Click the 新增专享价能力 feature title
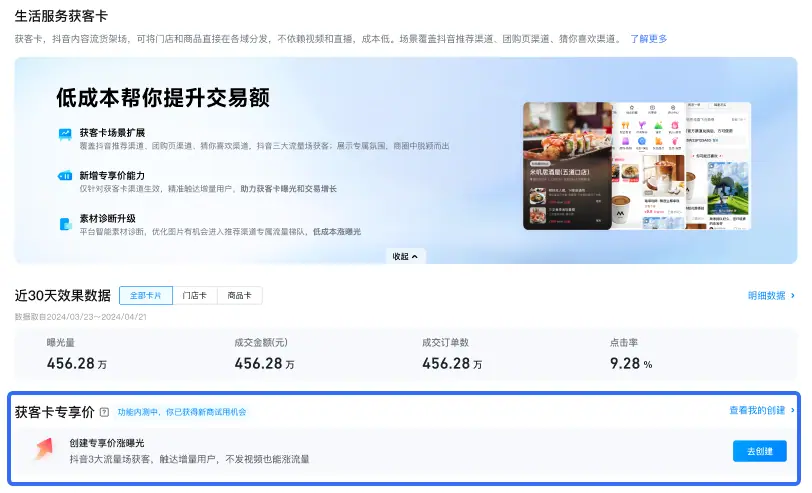This screenshot has width=812, height=493. pos(112,176)
